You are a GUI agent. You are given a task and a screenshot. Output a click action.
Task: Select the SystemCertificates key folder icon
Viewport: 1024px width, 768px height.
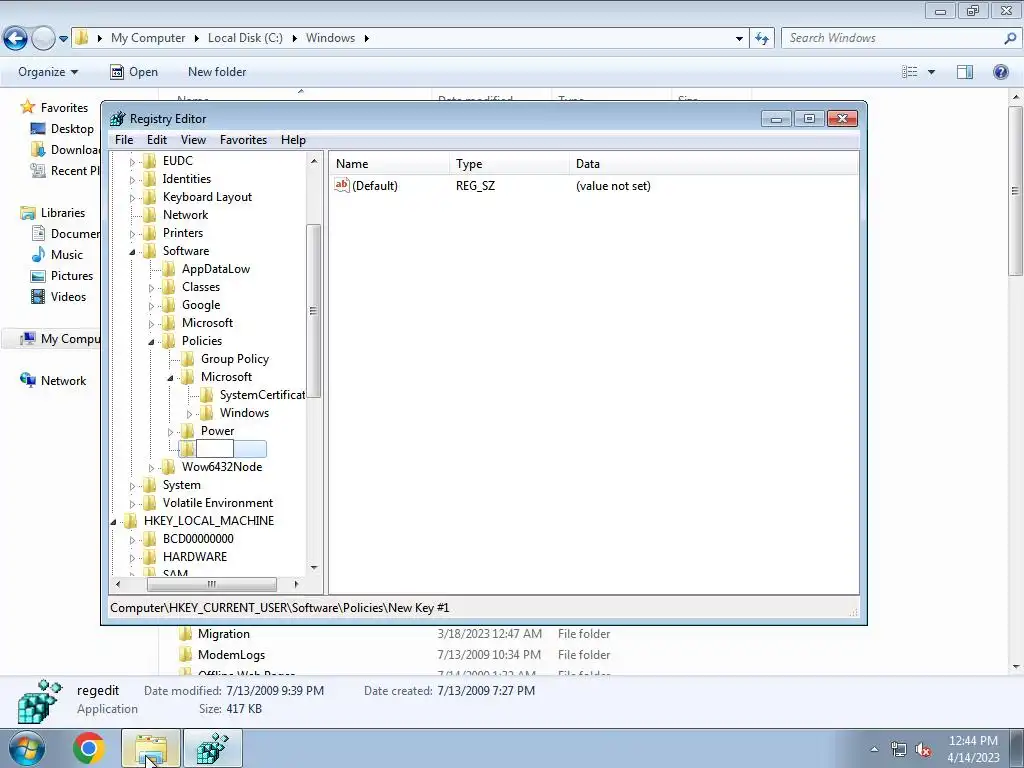pyautogui.click(x=207, y=395)
